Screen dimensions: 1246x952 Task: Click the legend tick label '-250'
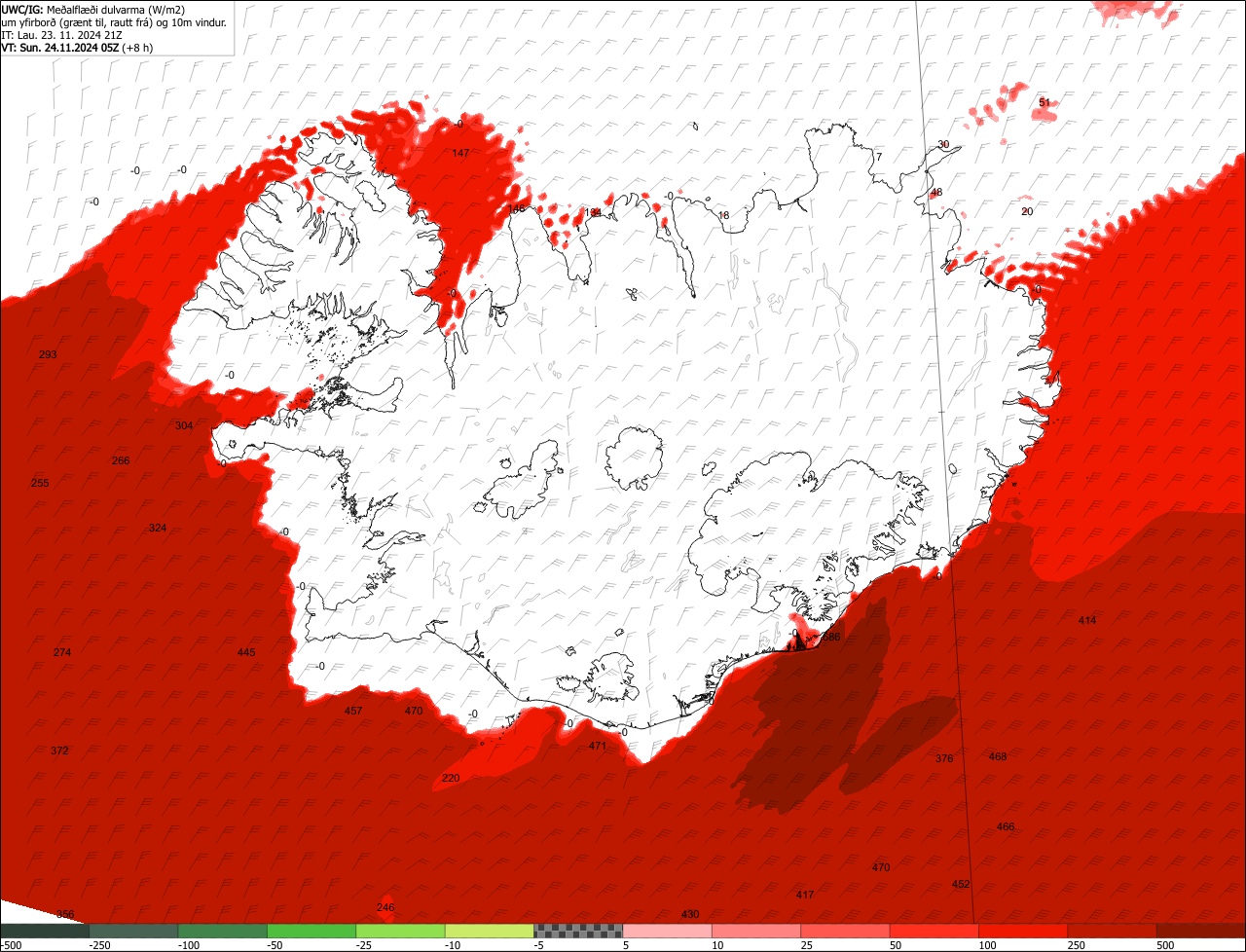point(98,945)
